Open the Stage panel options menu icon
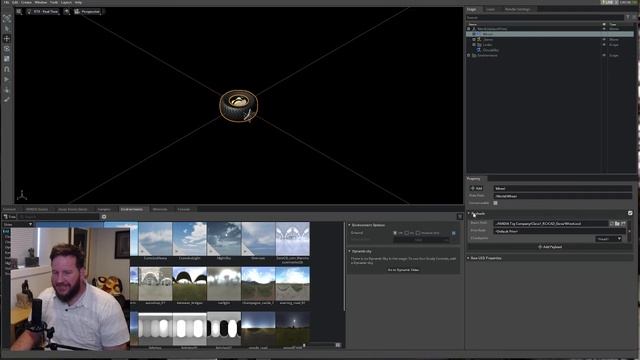Screen dimensions: 640x360 pyautogui.click(x=634, y=17)
